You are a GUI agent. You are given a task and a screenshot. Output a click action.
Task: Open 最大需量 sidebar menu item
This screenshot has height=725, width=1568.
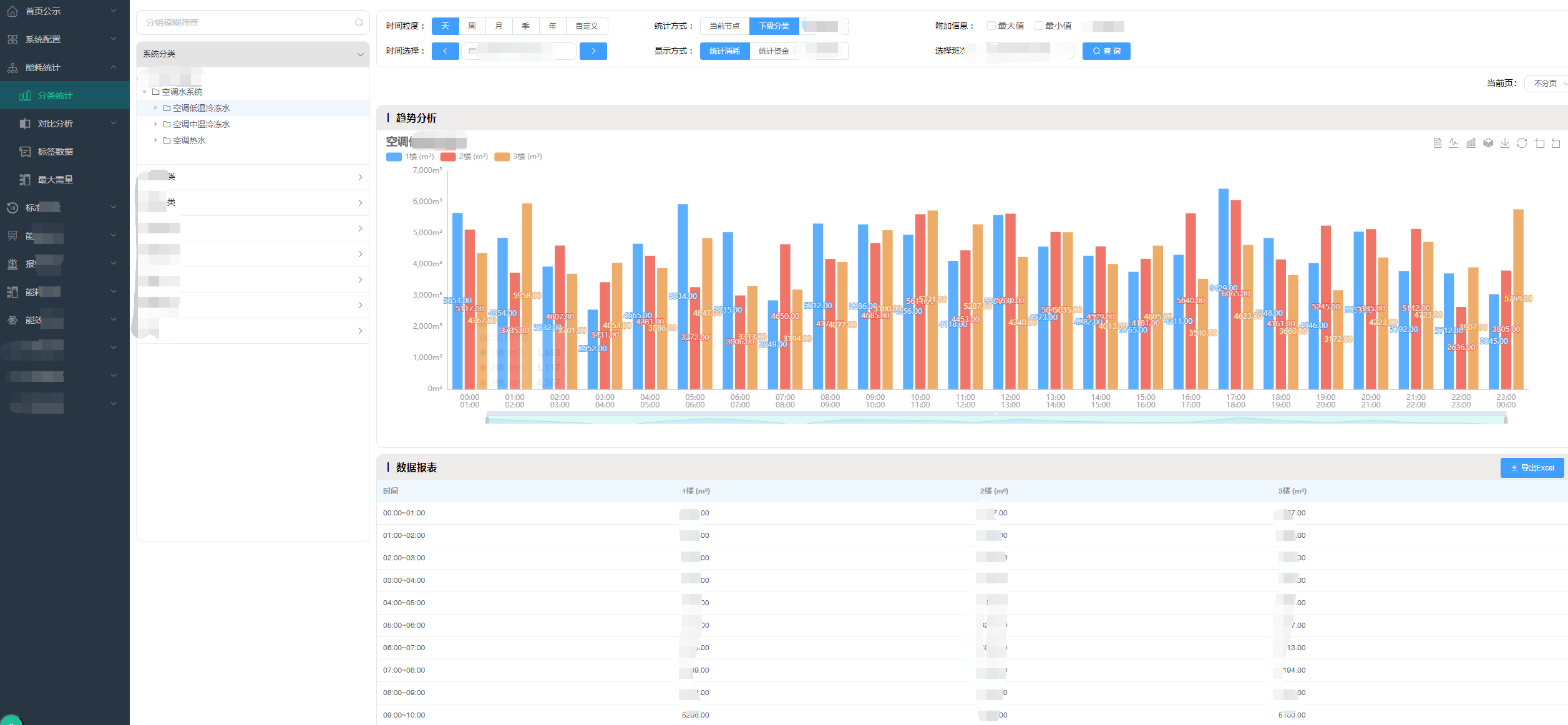65,180
